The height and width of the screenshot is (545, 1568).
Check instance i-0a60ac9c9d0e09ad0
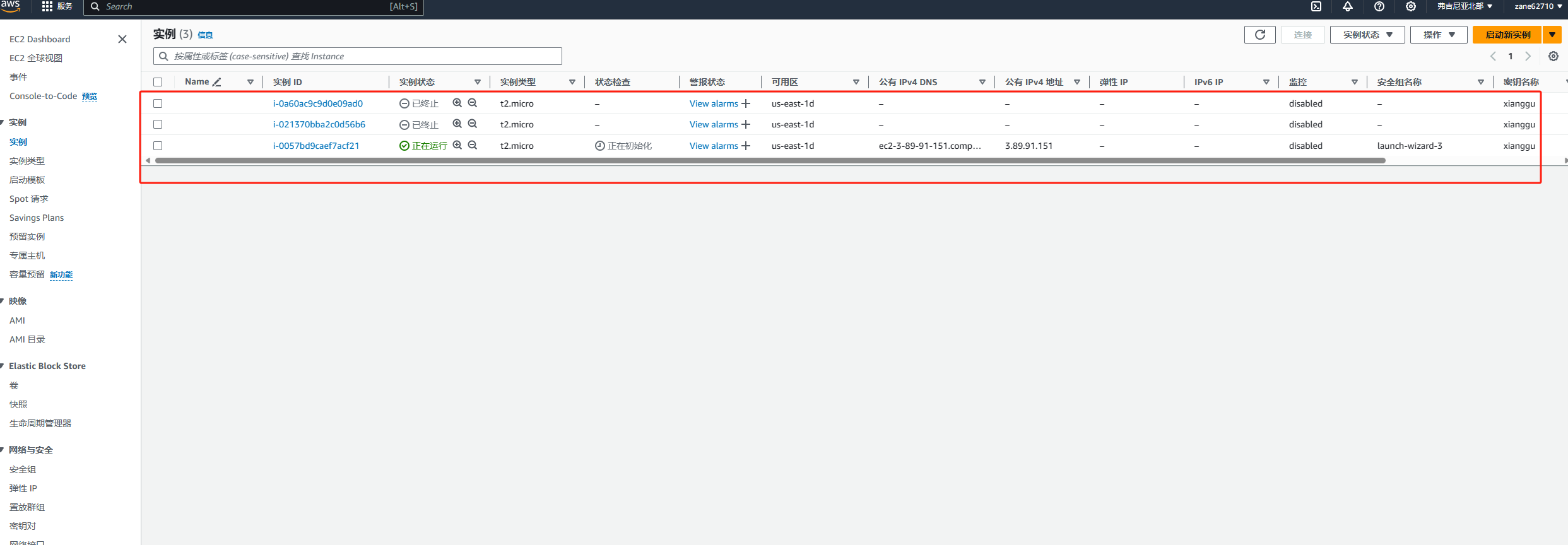(x=158, y=103)
